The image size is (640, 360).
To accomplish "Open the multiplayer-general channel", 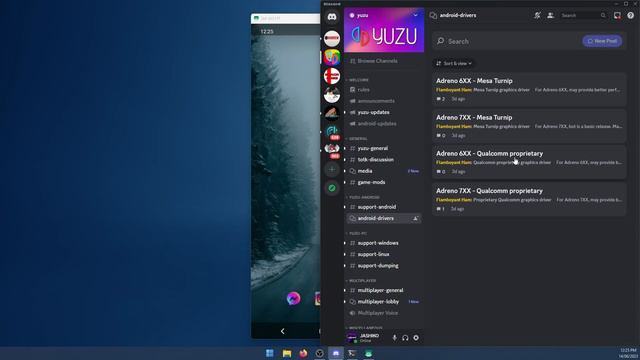I will [384, 290].
